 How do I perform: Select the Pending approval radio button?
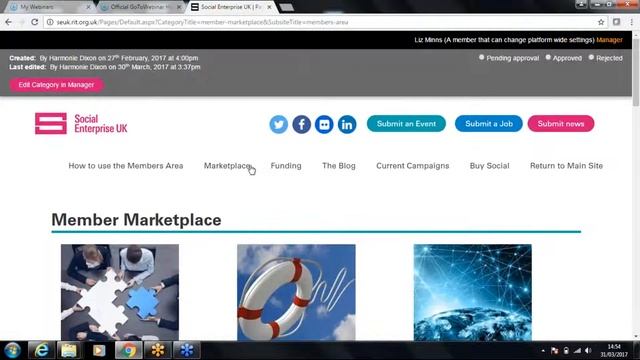point(482,58)
